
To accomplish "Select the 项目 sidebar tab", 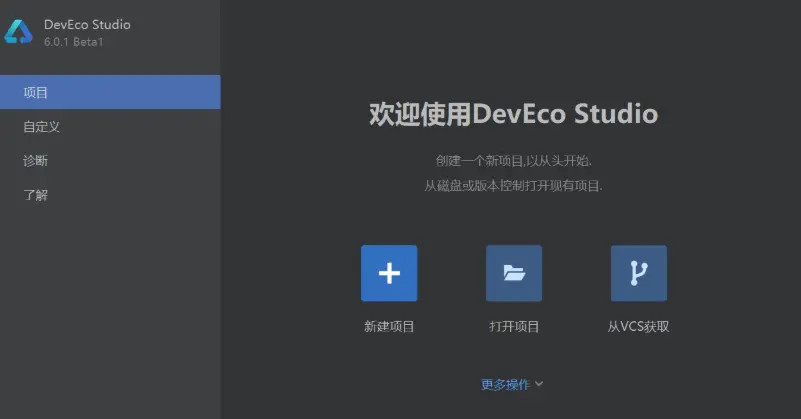I will tap(110, 92).
